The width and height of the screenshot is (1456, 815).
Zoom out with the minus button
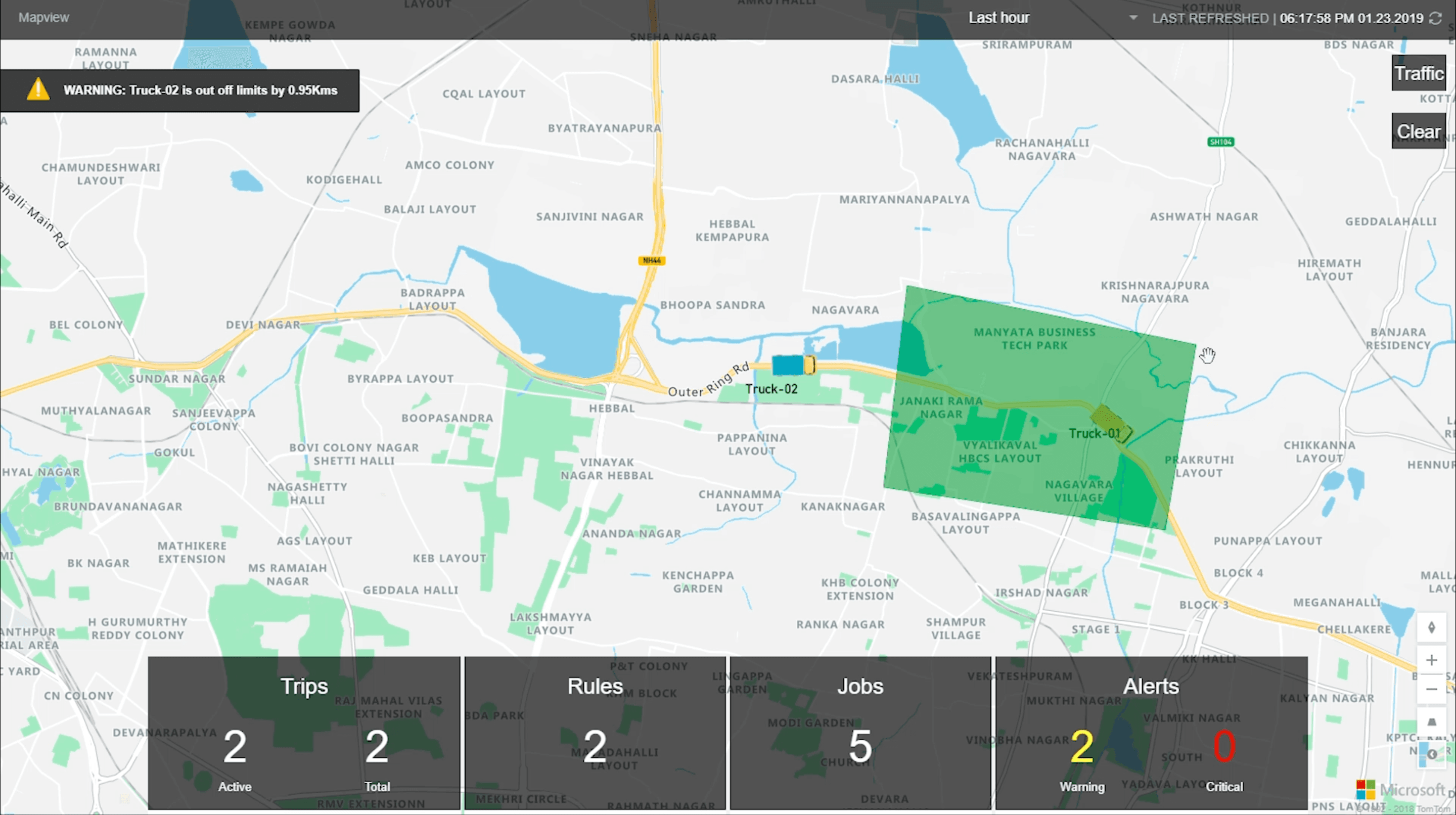point(1431,690)
